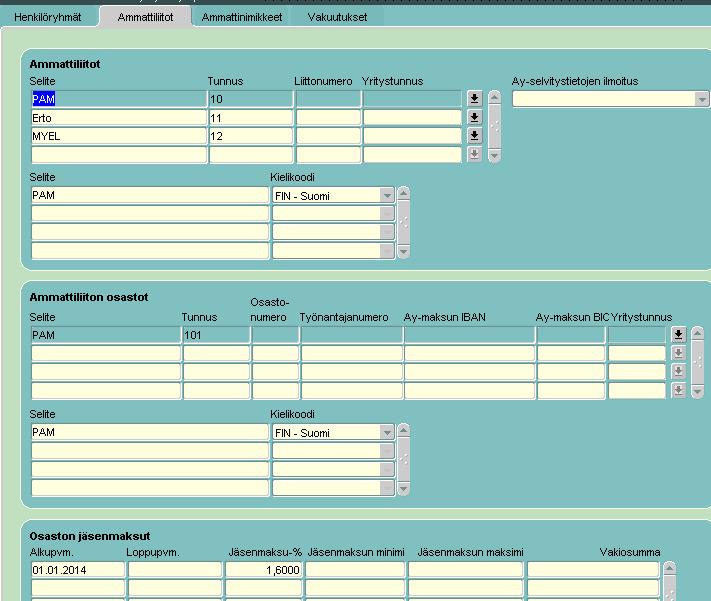Viewport: 711px width, 601px height.
Task: Click Osastonumero field in PAM osasto row
Action: [x=275, y=335]
